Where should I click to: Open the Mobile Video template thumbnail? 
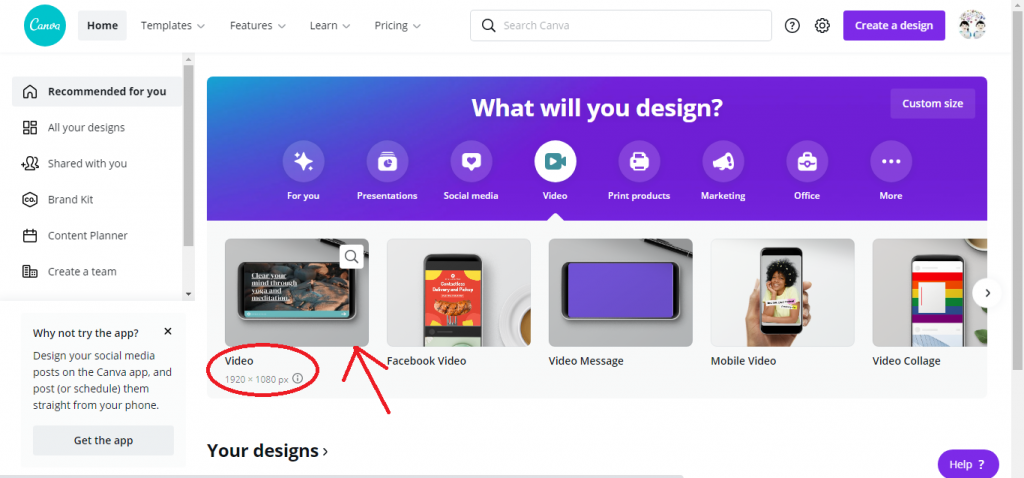(782, 292)
